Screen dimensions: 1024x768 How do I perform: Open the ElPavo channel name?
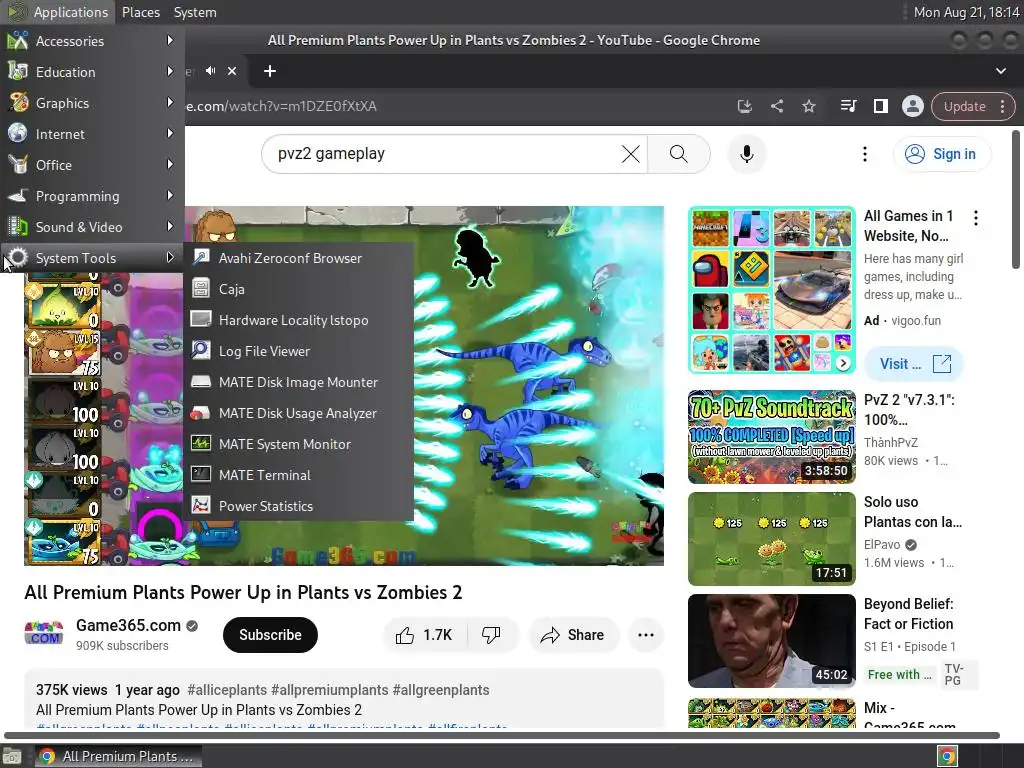882,545
